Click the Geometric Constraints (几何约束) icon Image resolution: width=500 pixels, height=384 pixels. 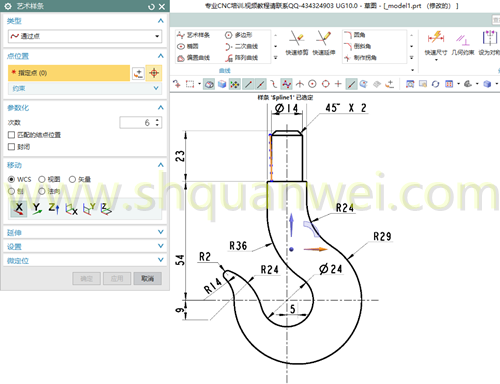tap(463, 43)
